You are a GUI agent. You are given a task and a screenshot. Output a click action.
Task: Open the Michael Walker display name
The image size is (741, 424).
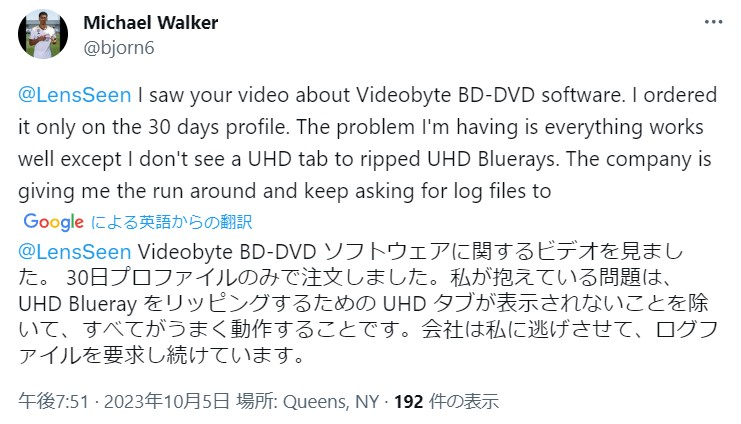pos(151,23)
